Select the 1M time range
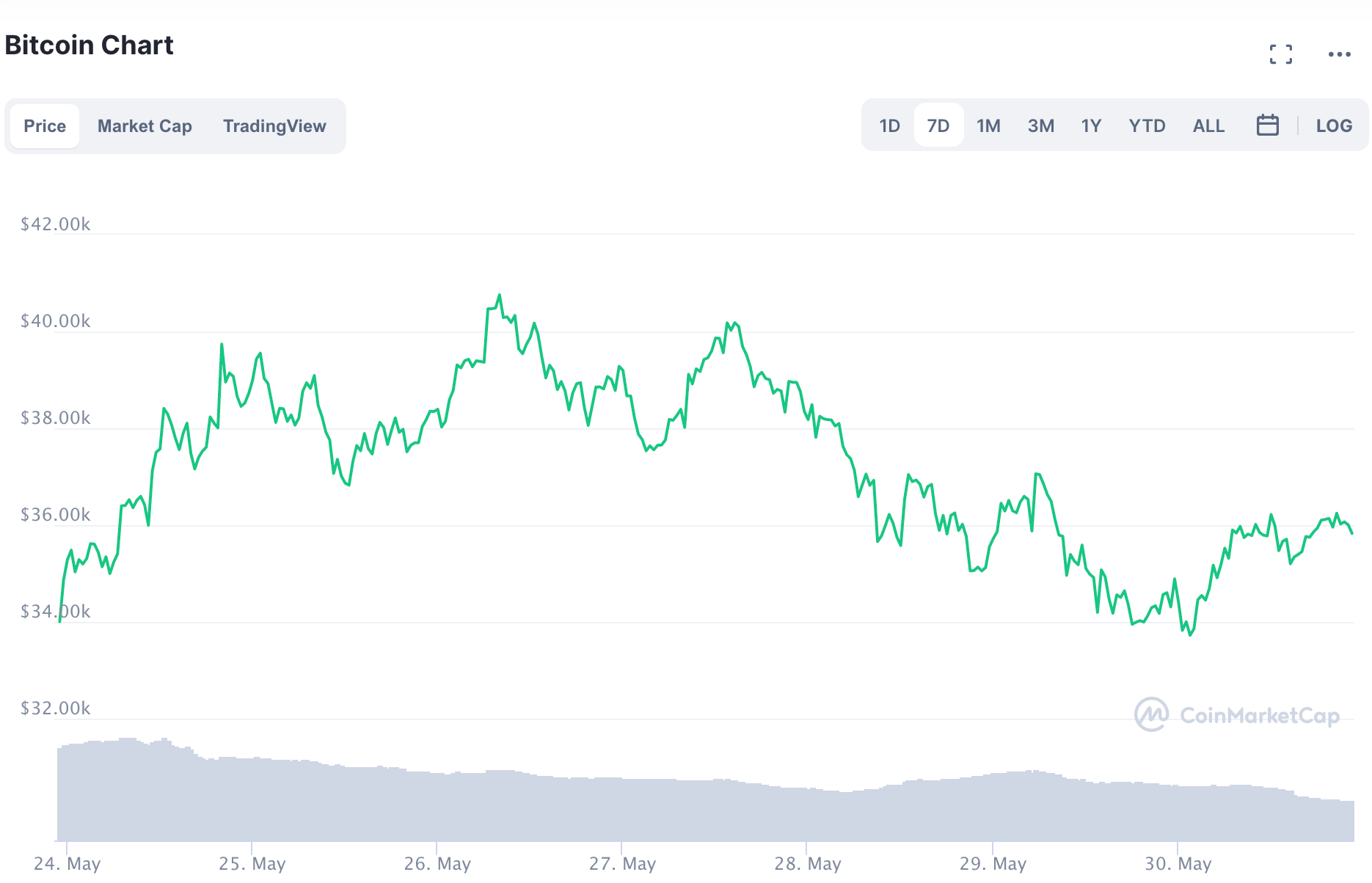 pos(988,125)
